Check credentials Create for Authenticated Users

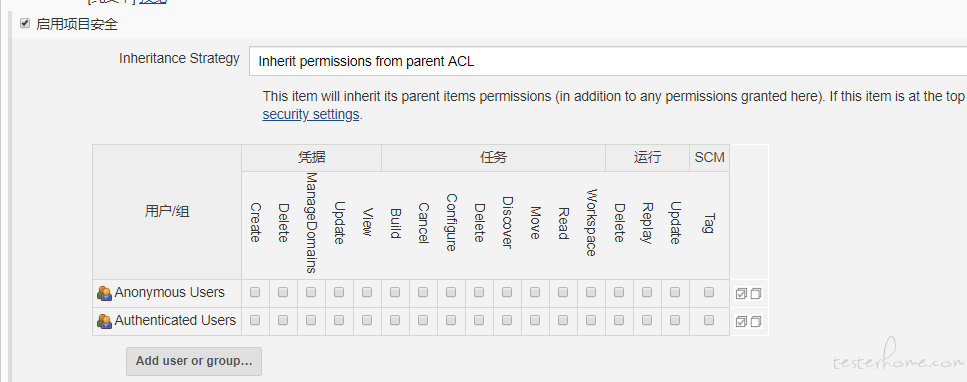click(255, 320)
